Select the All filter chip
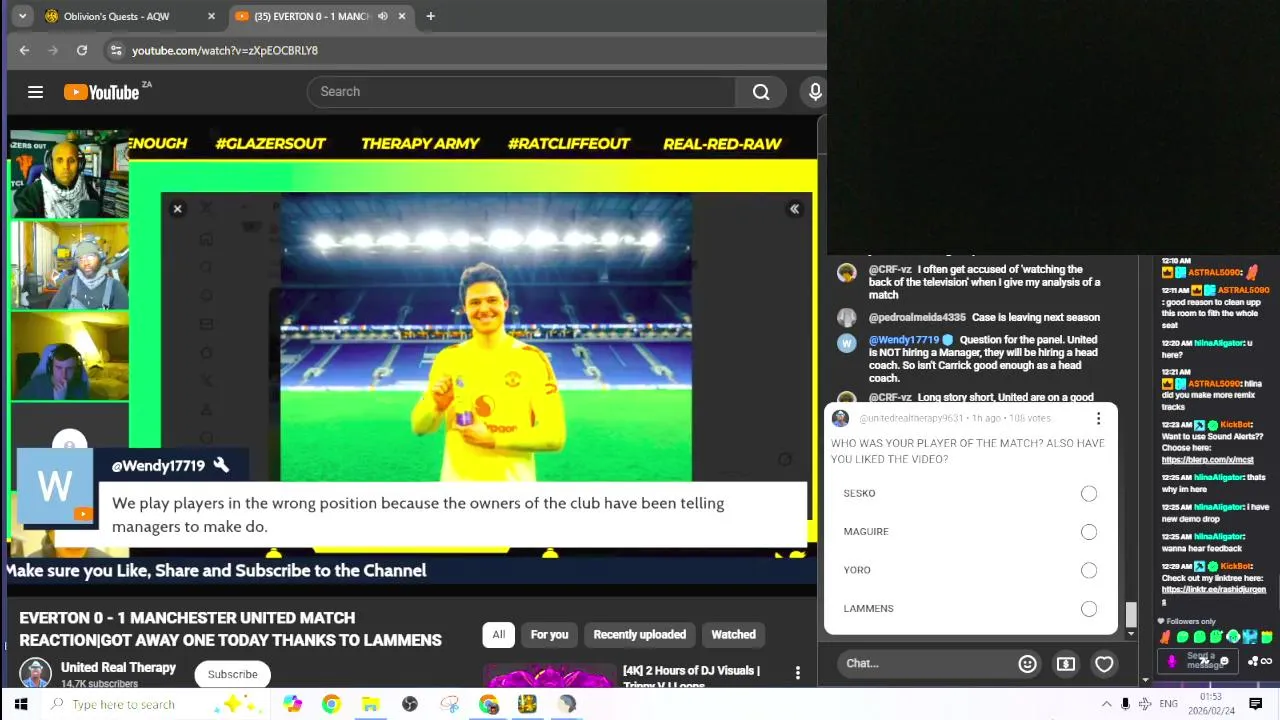The image size is (1280, 720). [498, 634]
